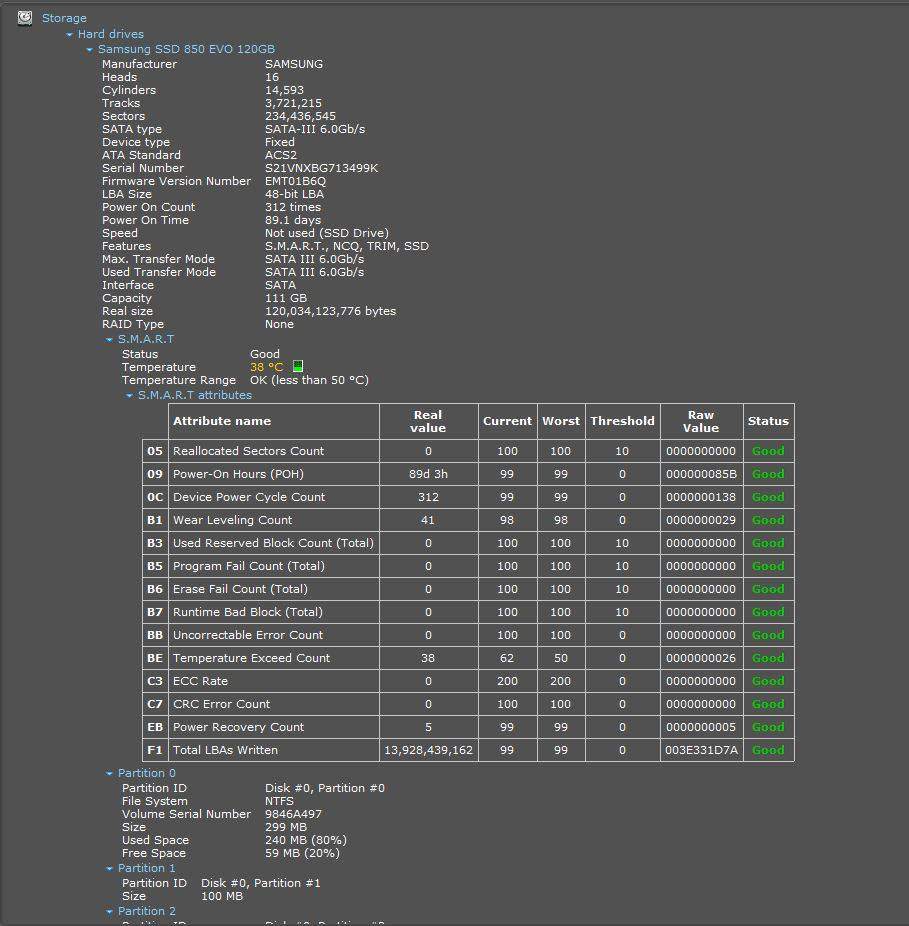The width and height of the screenshot is (909, 926).
Task: Select the Samsung SSD 850 EVO 120GB label
Action: pos(187,50)
